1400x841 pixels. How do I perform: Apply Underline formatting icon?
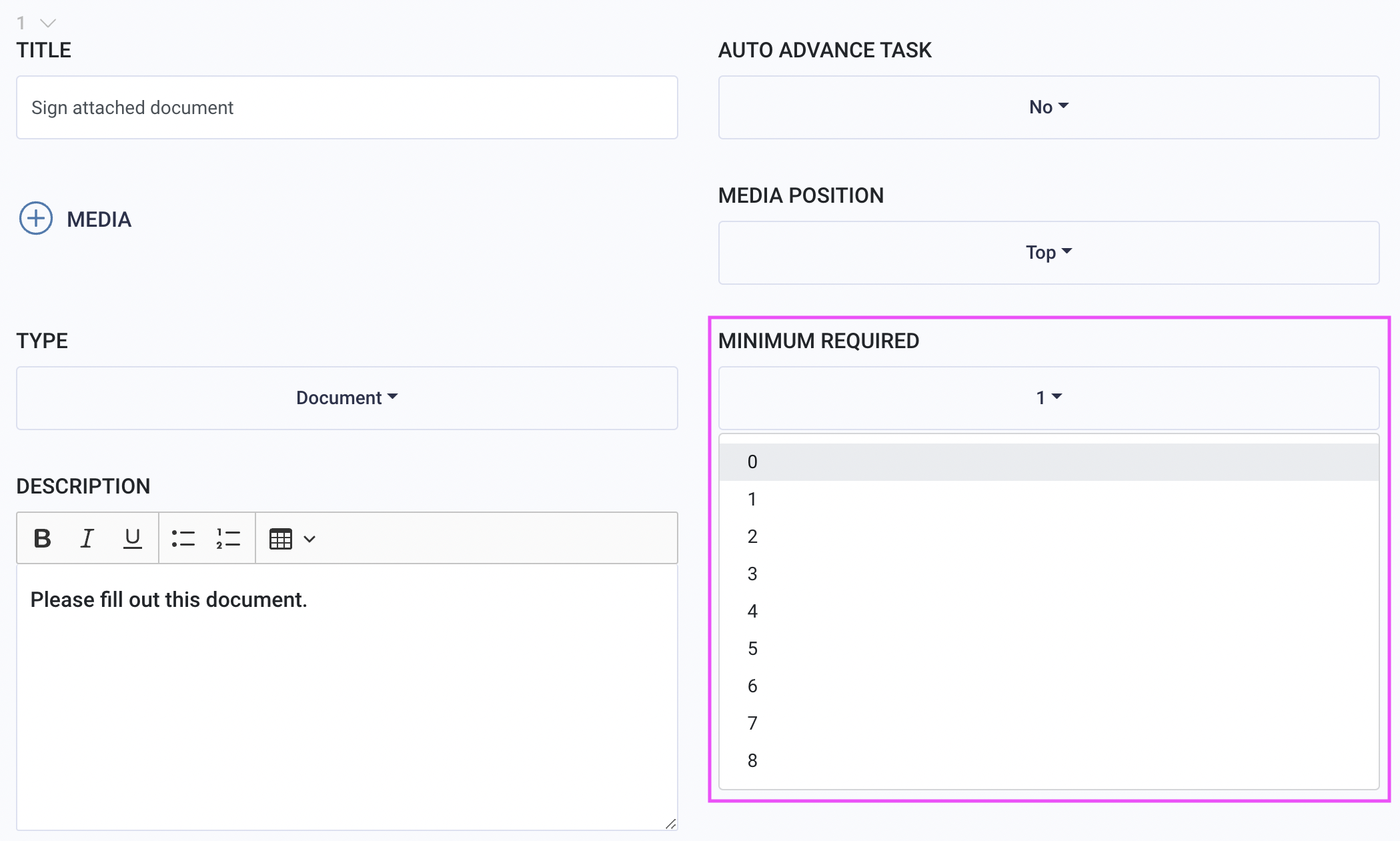pos(133,538)
